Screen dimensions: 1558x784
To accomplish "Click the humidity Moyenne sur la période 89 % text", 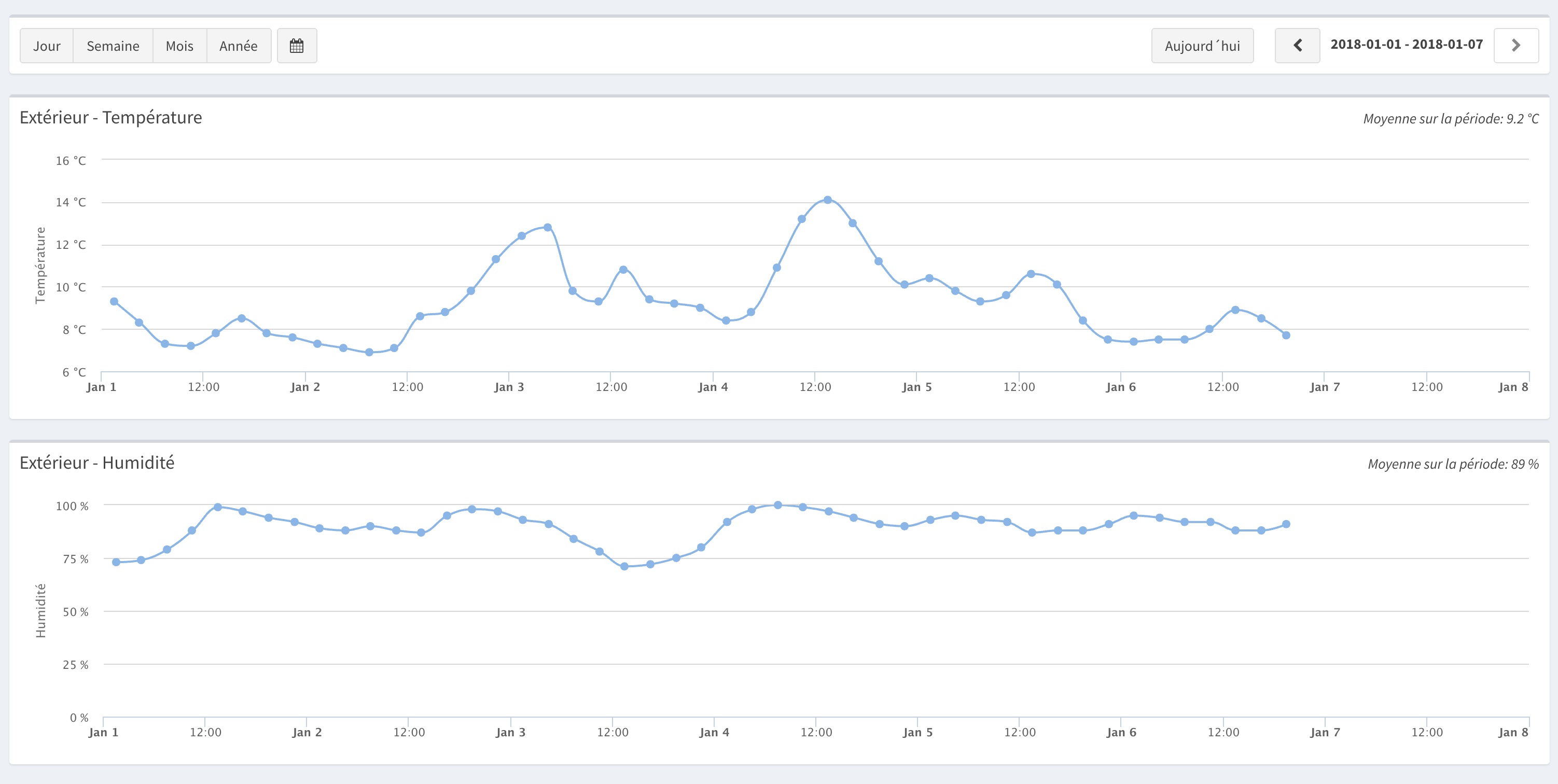I will pos(1453,464).
